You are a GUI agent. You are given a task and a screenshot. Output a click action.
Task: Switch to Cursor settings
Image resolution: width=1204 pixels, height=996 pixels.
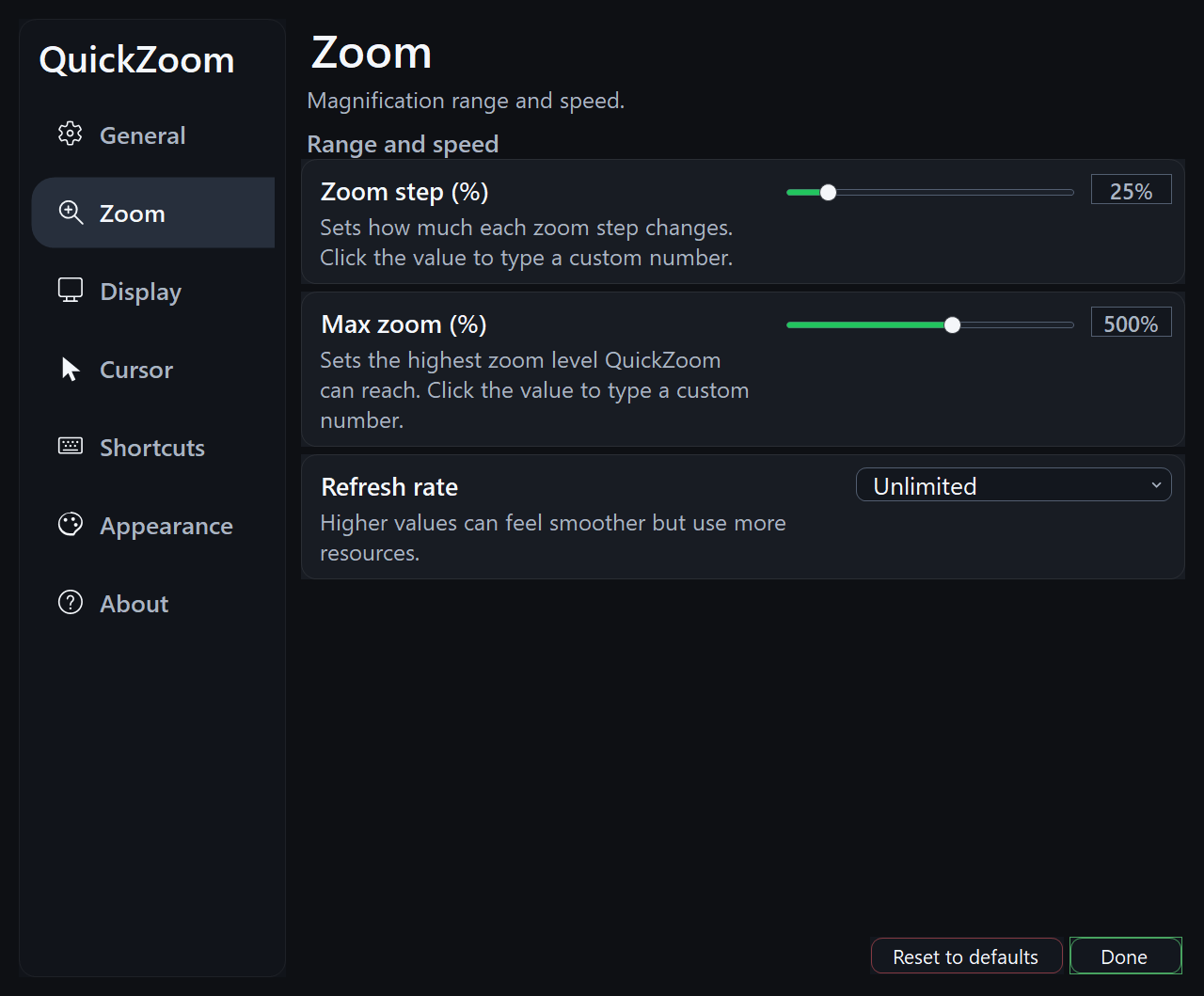coord(153,369)
